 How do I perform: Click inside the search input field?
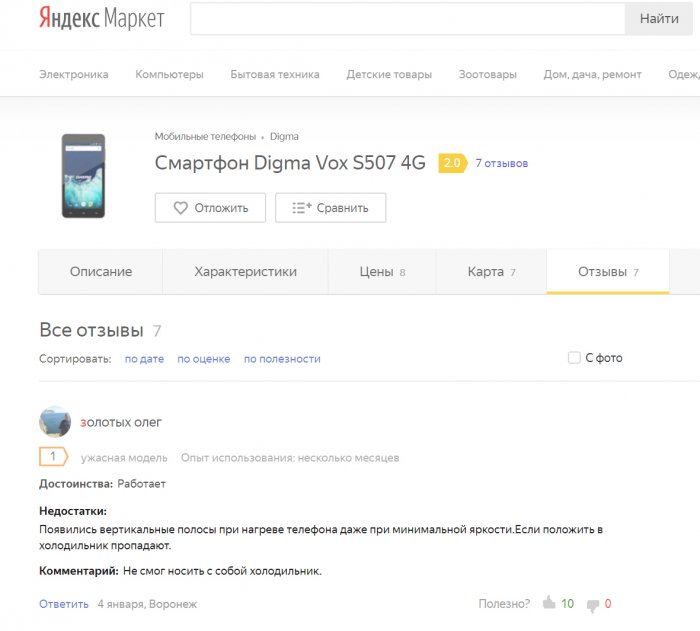(408, 18)
